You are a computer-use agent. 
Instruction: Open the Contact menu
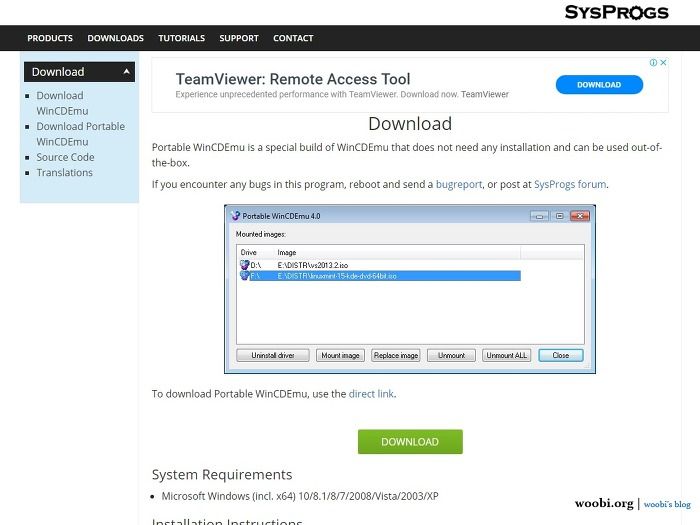tap(293, 38)
